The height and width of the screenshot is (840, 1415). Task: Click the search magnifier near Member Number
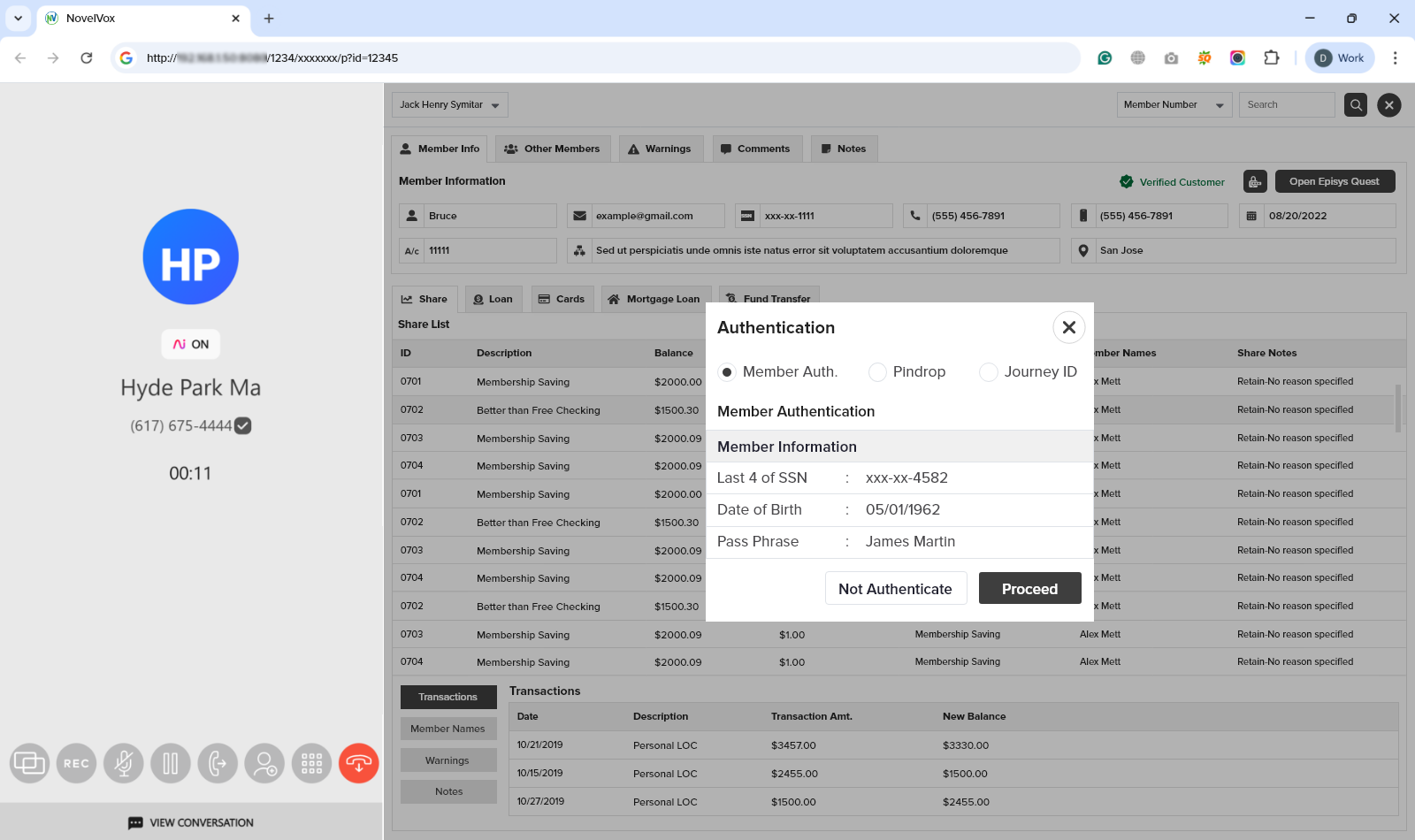pyautogui.click(x=1355, y=104)
